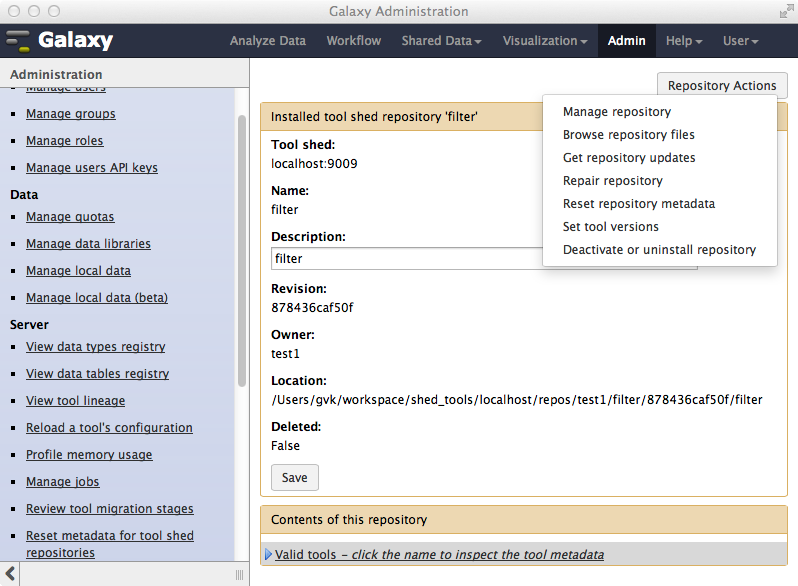Open the User dropdown menu
This screenshot has height=586, width=798.
tap(740, 41)
